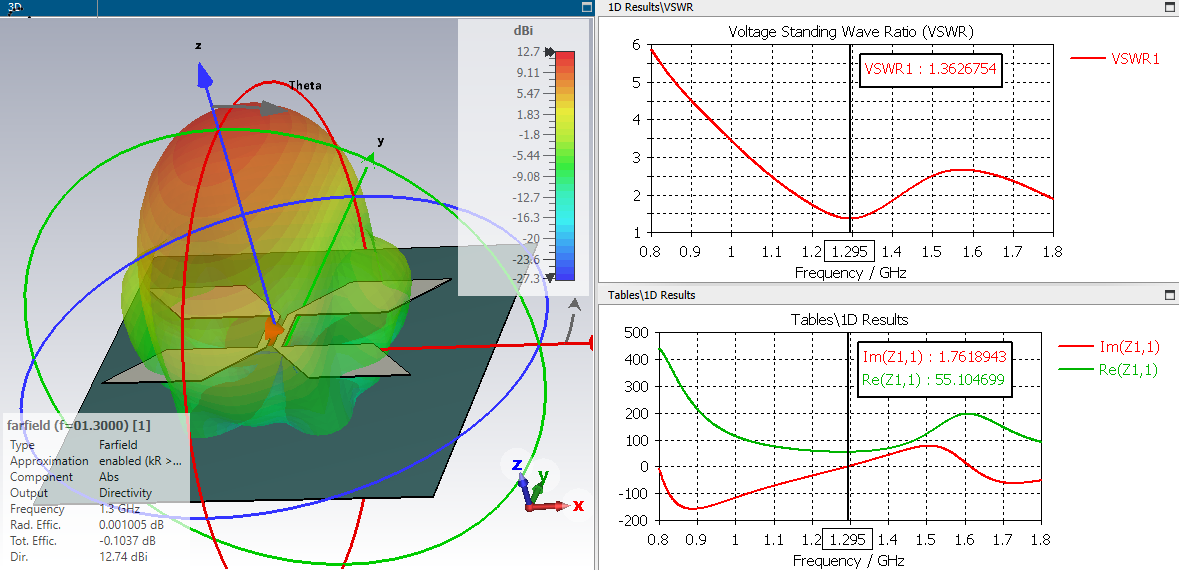Image resolution: width=1179 pixels, height=570 pixels.
Task: Click the orange feed port arrow on the antenna
Action: click(x=275, y=329)
